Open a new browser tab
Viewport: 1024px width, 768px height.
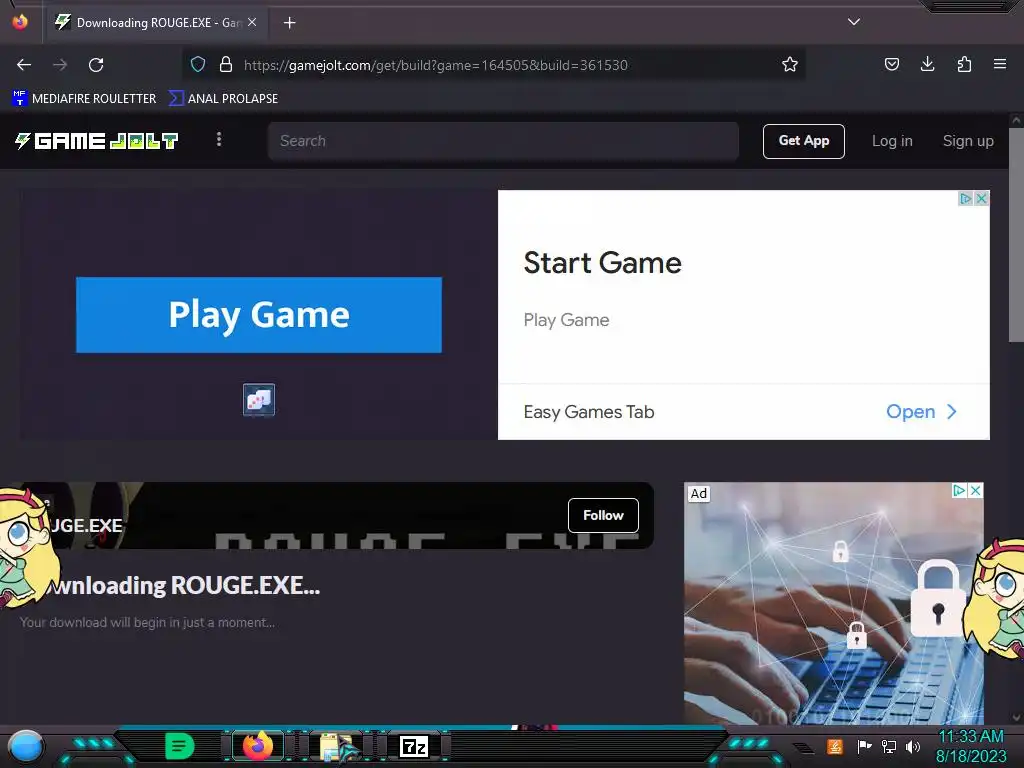[289, 23]
